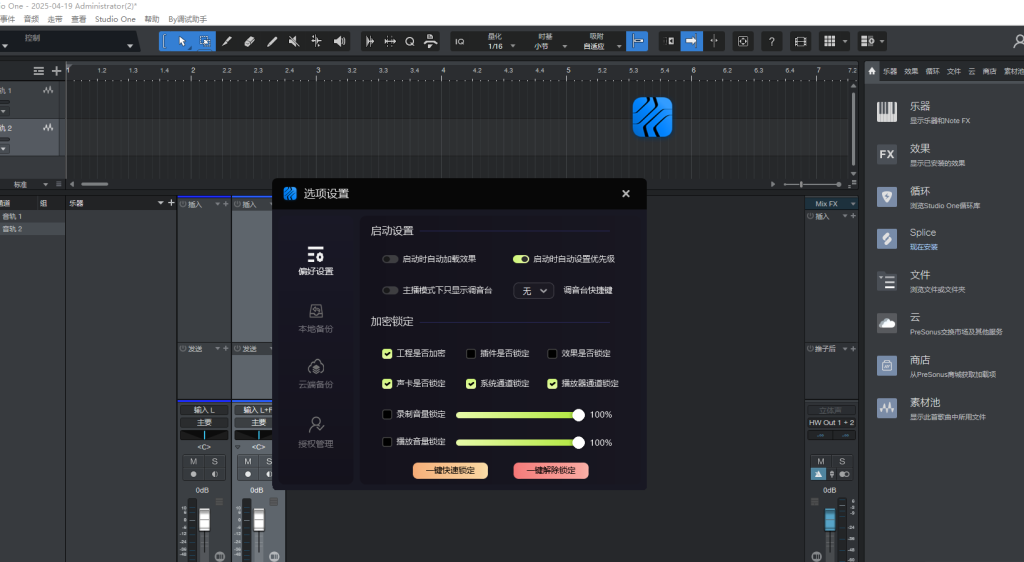1024x562 pixels.
Task: Uncheck 声卡是否锁定 checkbox
Action: tap(387, 384)
